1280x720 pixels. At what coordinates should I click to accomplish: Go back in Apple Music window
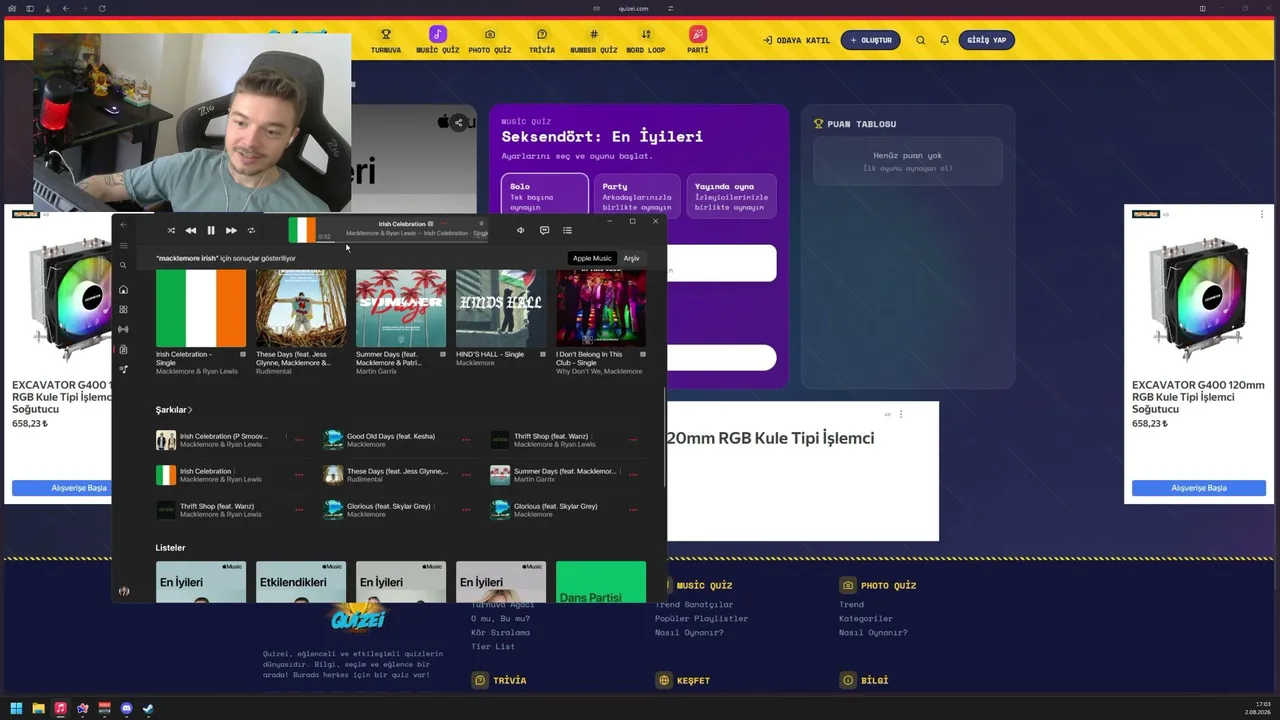point(124,225)
